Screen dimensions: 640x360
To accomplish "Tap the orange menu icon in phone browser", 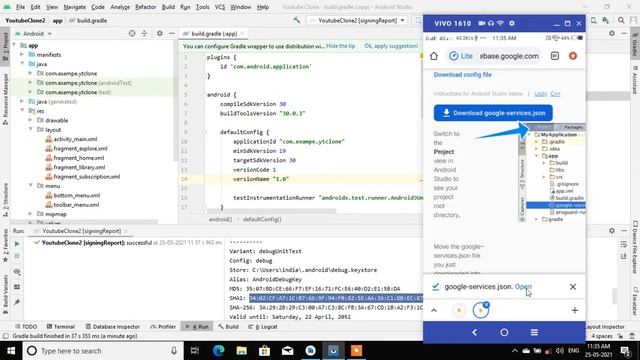I will click(573, 56).
